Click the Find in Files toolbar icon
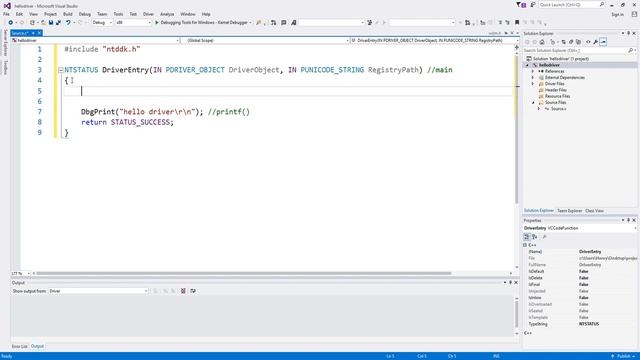Image resolution: width=640 pixels, height=360 pixels. point(258,22)
